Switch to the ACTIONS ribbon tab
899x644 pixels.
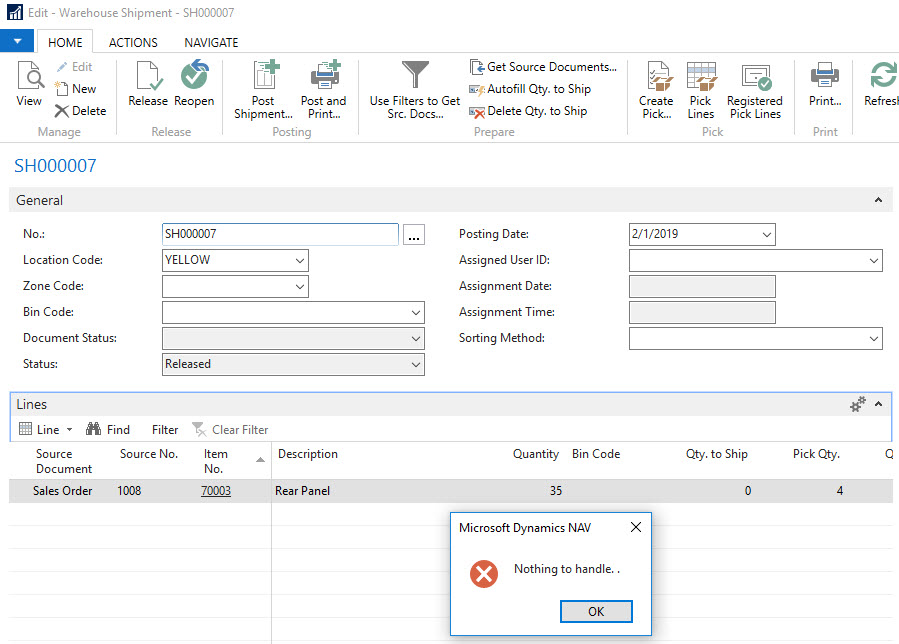(133, 42)
